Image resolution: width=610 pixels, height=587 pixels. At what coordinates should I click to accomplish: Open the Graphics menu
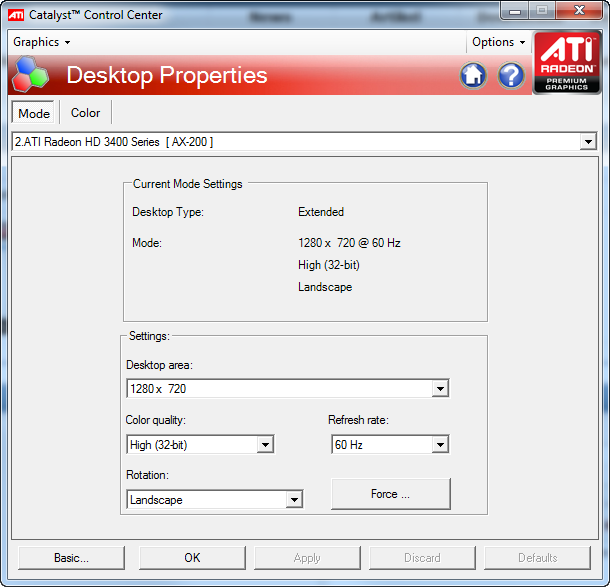[42, 42]
